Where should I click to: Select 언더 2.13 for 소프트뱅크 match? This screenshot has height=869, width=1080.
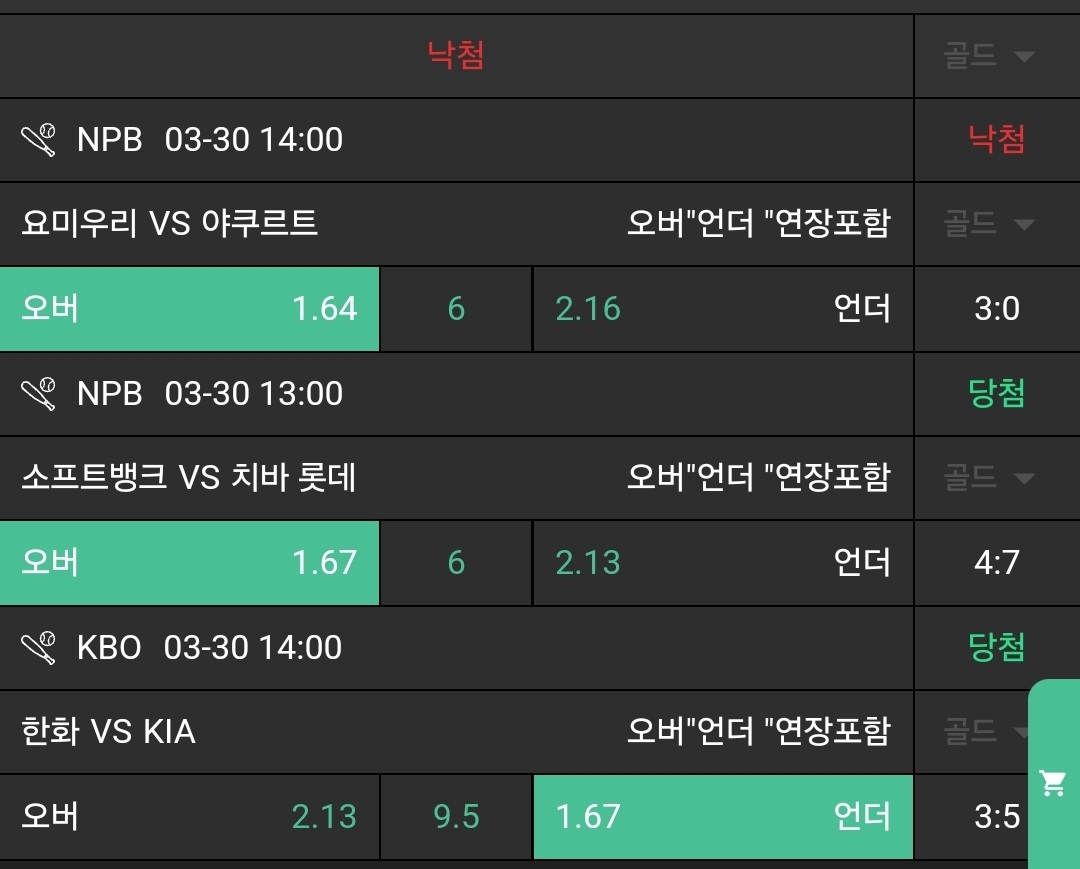pyautogui.click(x=723, y=563)
